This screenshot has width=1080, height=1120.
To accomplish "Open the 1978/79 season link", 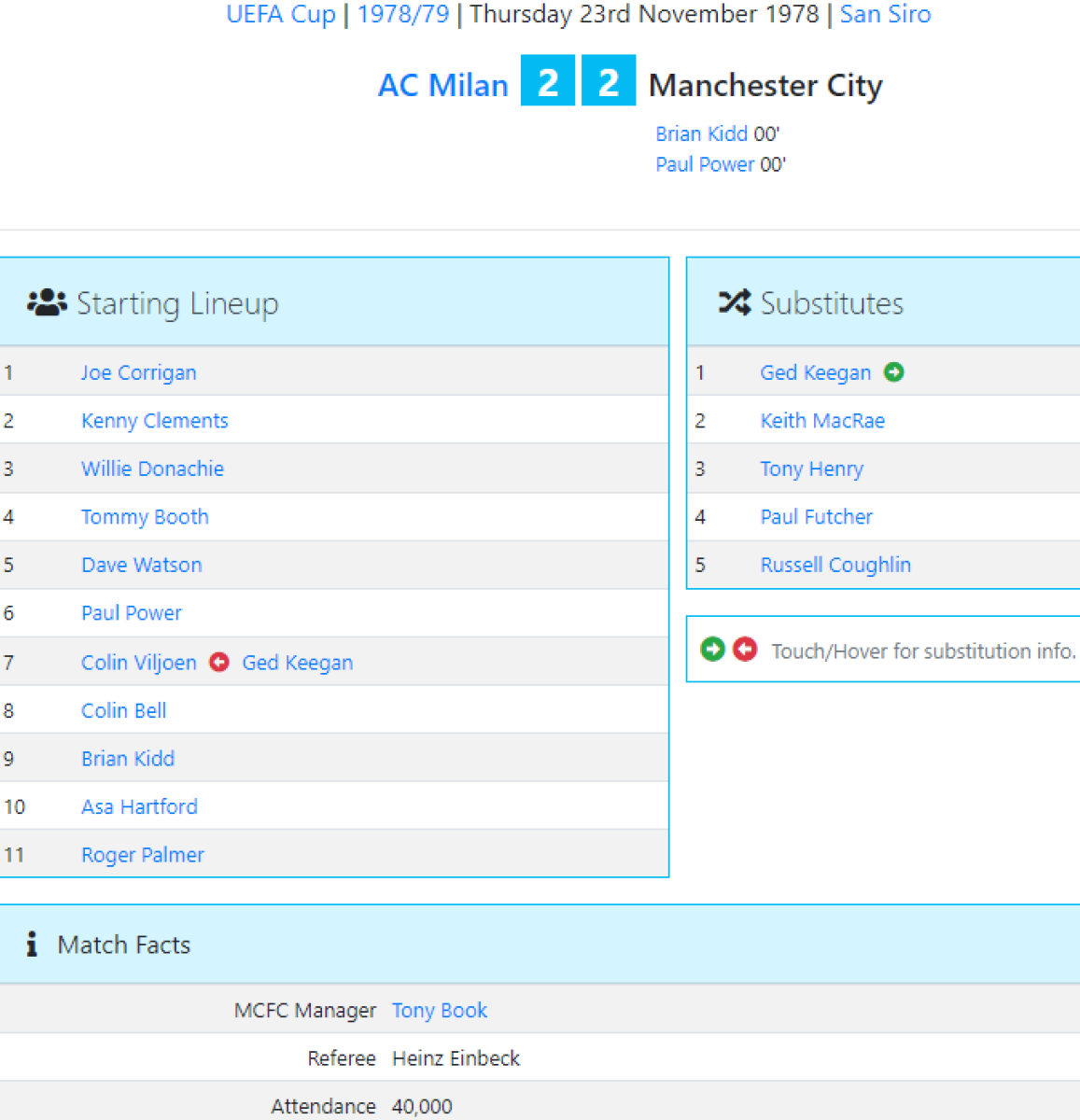I will pyautogui.click(x=403, y=14).
